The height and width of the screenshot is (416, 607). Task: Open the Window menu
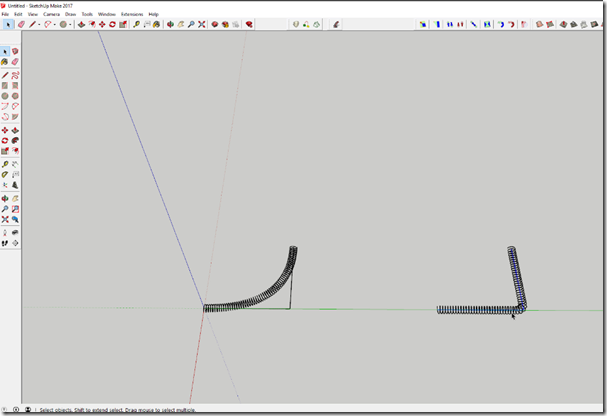click(107, 14)
